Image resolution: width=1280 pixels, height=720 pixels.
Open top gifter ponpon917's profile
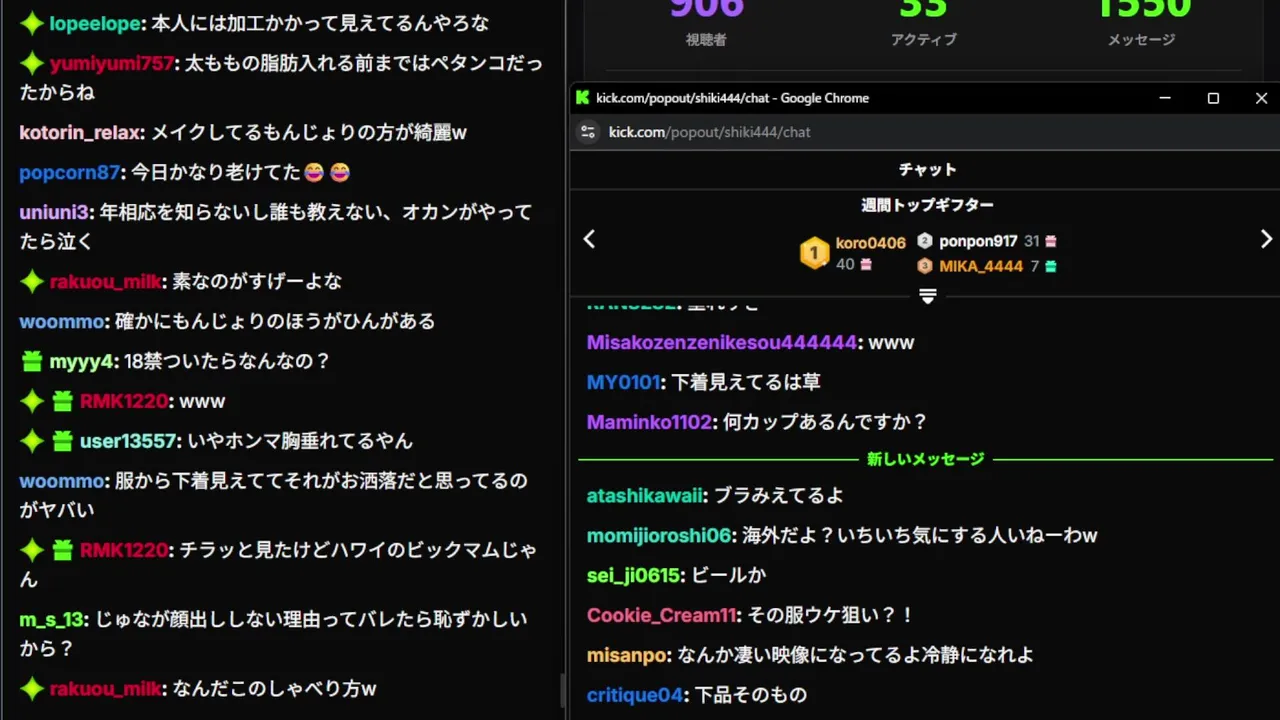978,241
